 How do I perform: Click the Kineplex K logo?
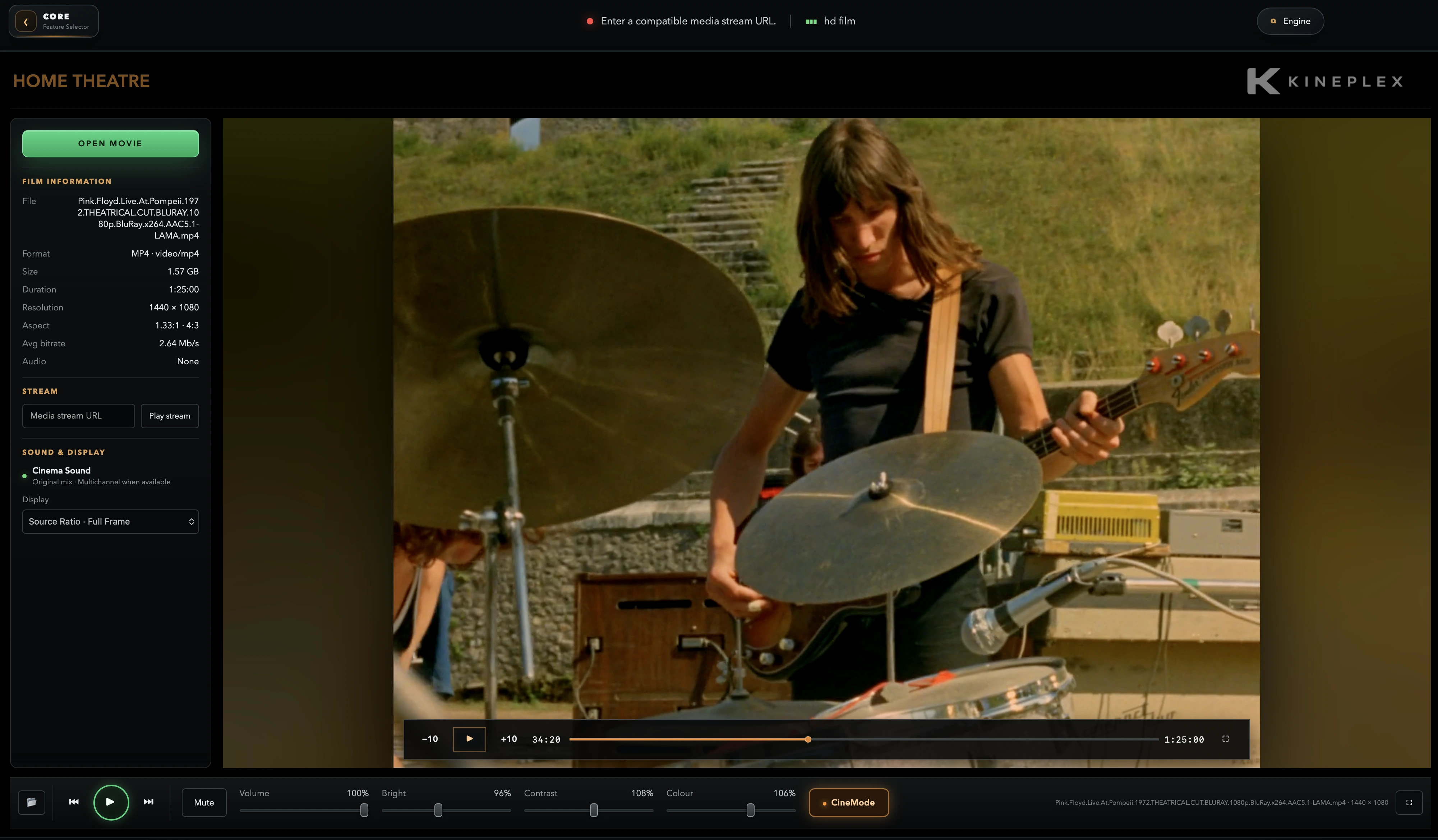coord(1263,81)
